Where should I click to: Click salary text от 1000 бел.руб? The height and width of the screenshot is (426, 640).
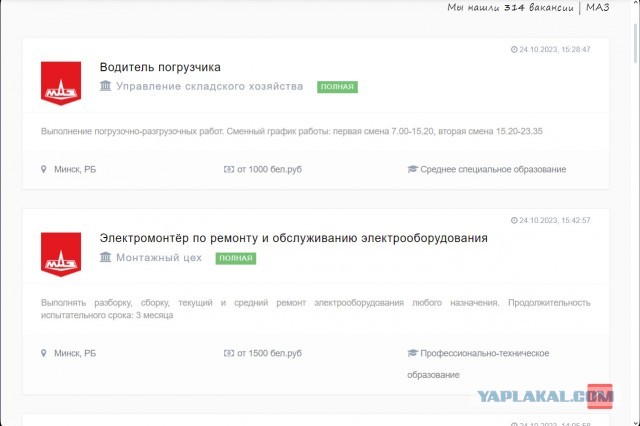[x=269, y=169]
